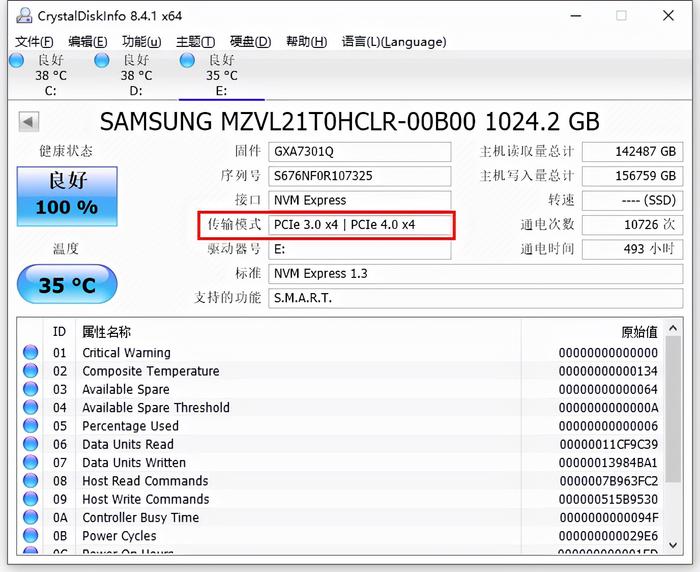Click the rotation rate field ---- (SSD)
Image resolution: width=700 pixels, height=572 pixels.
[x=633, y=200]
